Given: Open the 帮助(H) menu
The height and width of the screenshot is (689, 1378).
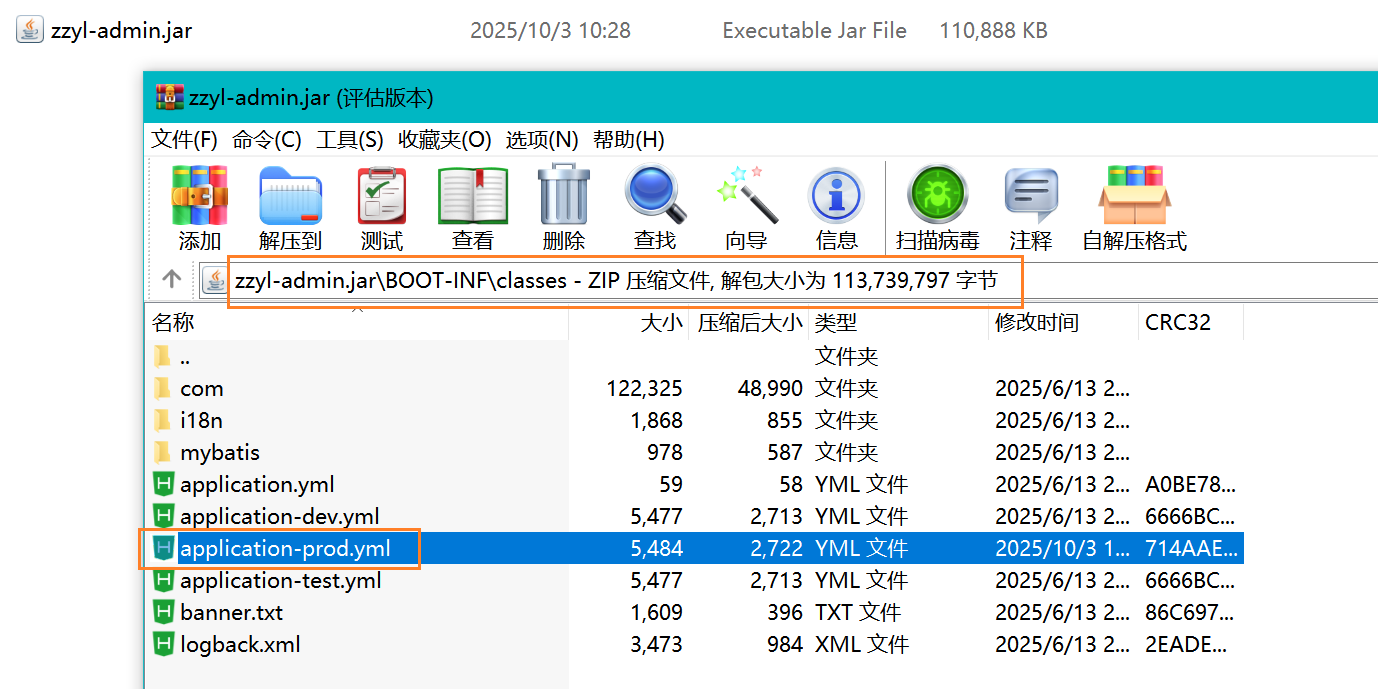Looking at the screenshot, I should tap(629, 139).
